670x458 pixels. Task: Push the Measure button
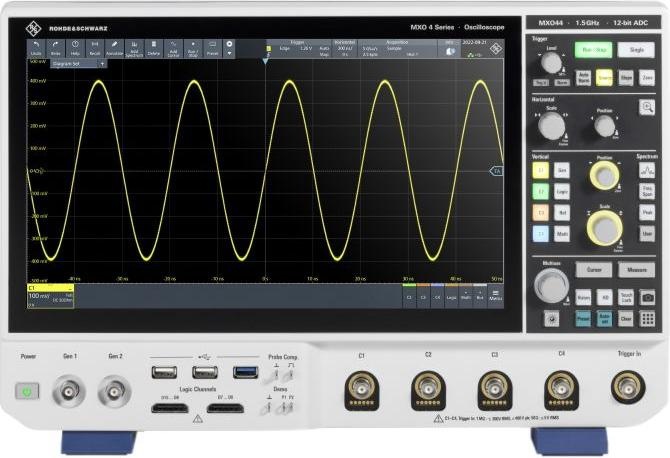[x=637, y=270]
